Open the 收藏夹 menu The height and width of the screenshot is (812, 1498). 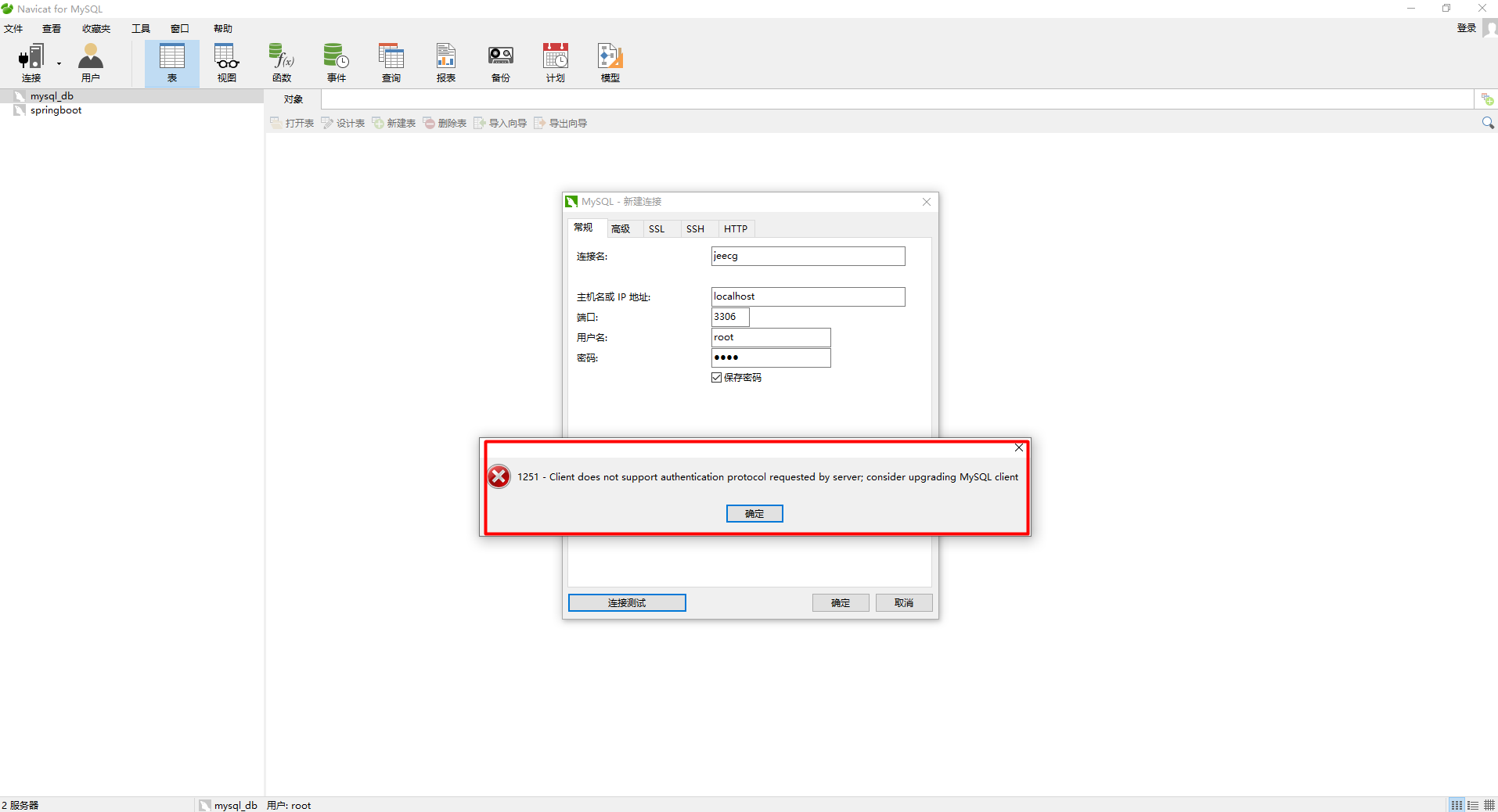[96, 29]
